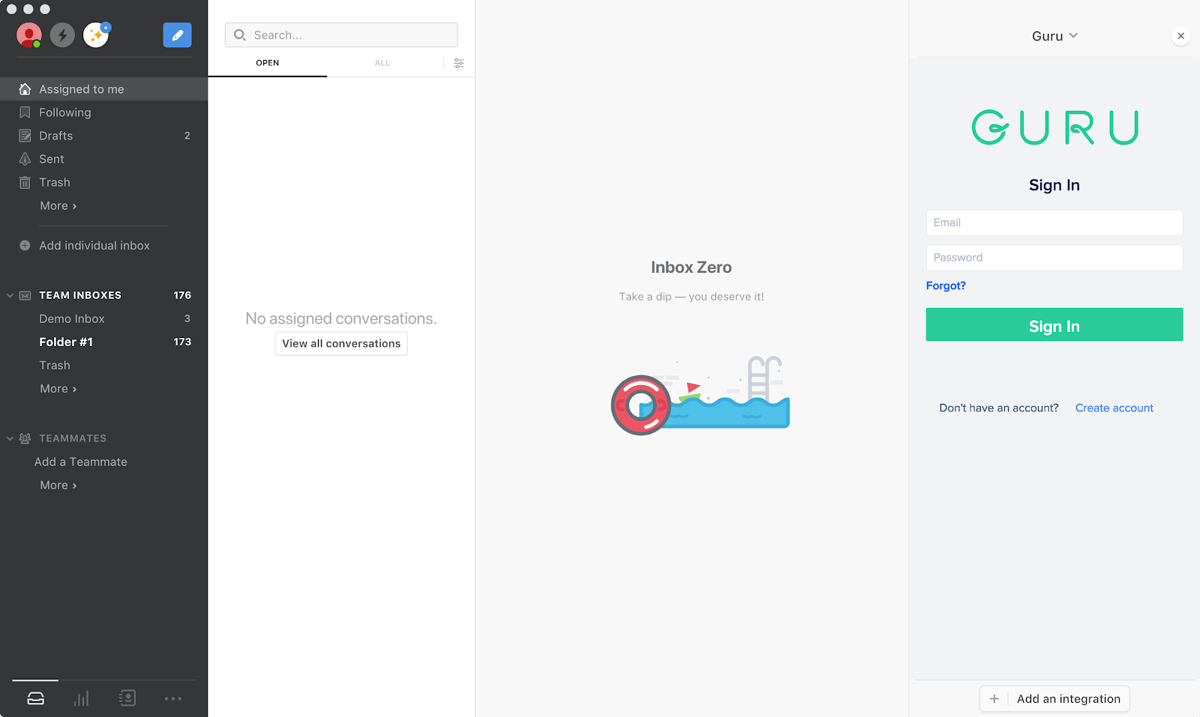Select the OPEN conversations tab
The width and height of the screenshot is (1200, 717).
pyautogui.click(x=267, y=63)
